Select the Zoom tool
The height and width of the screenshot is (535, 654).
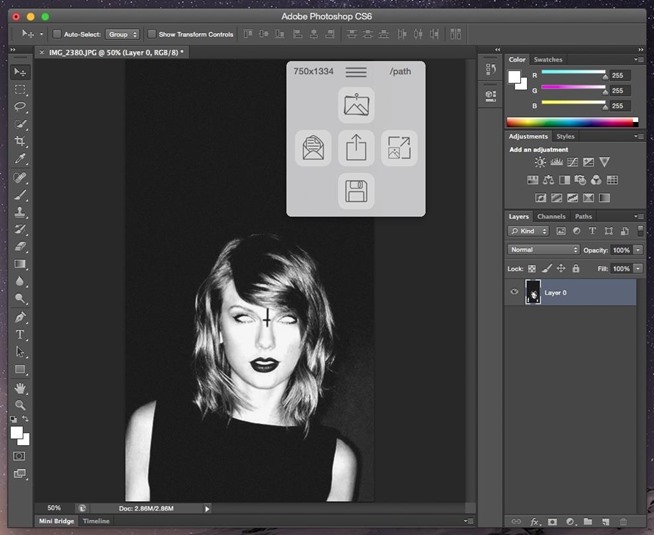point(20,404)
